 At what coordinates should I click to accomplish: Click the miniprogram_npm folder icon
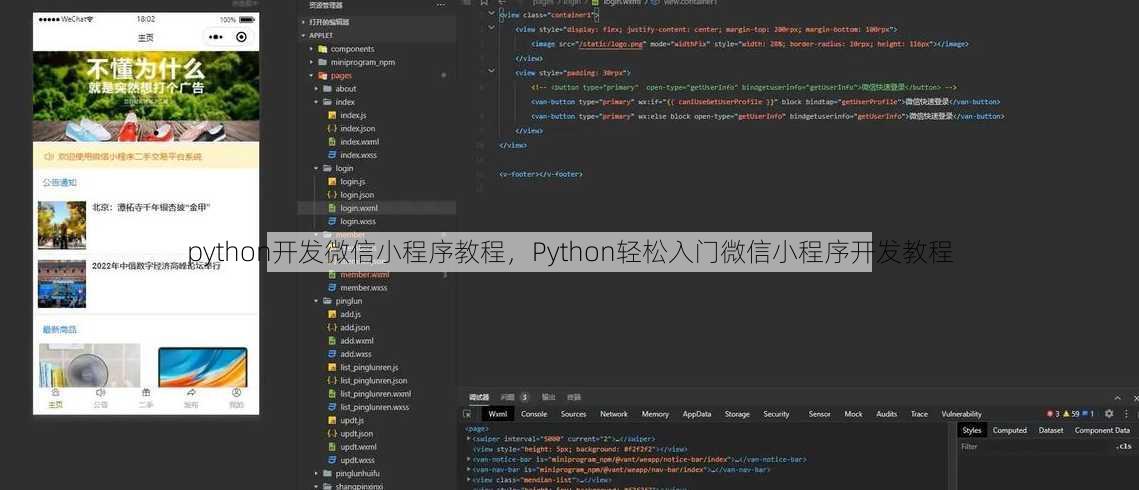point(323,62)
